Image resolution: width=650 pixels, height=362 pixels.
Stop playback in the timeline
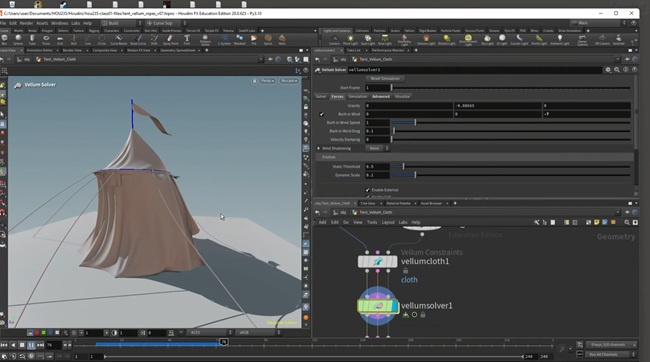point(22,345)
